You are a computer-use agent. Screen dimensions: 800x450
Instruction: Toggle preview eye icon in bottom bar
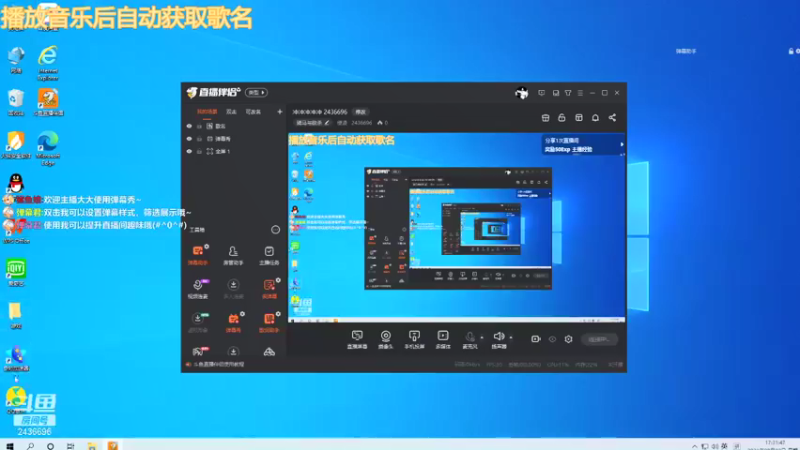point(553,339)
